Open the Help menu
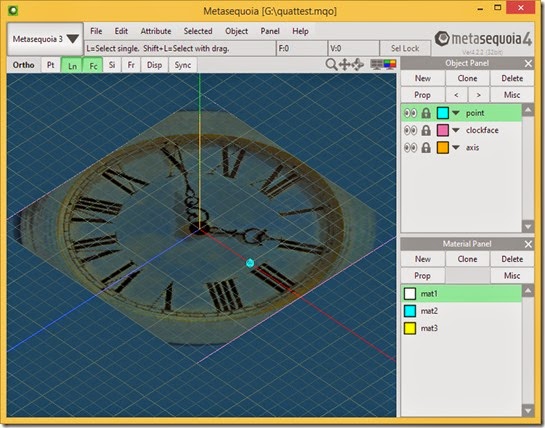Image resolution: width=545 pixels, height=428 pixels. coord(300,31)
